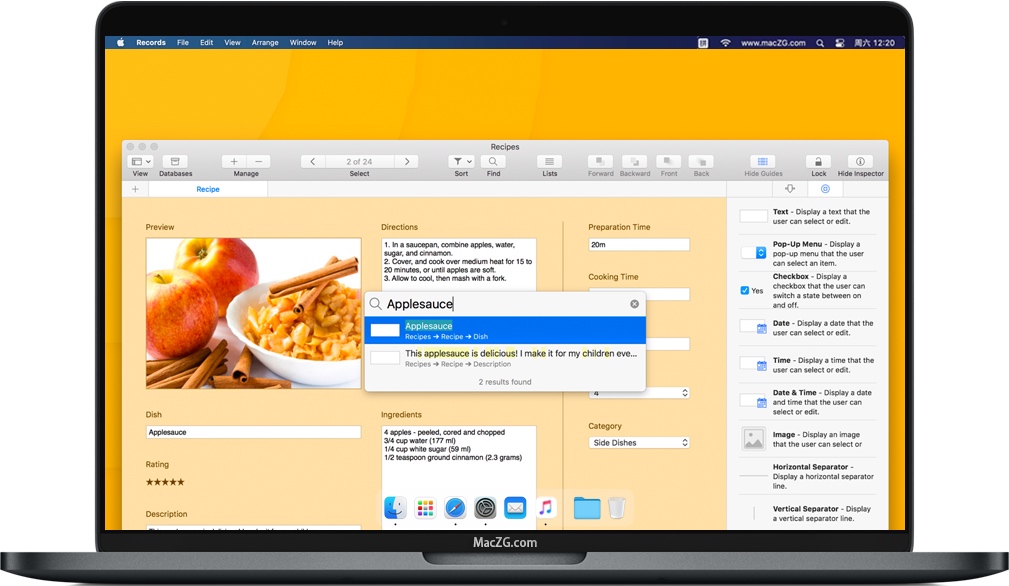Select the inspector elements library tab icon
The height and width of the screenshot is (586, 1009).
tap(790, 188)
